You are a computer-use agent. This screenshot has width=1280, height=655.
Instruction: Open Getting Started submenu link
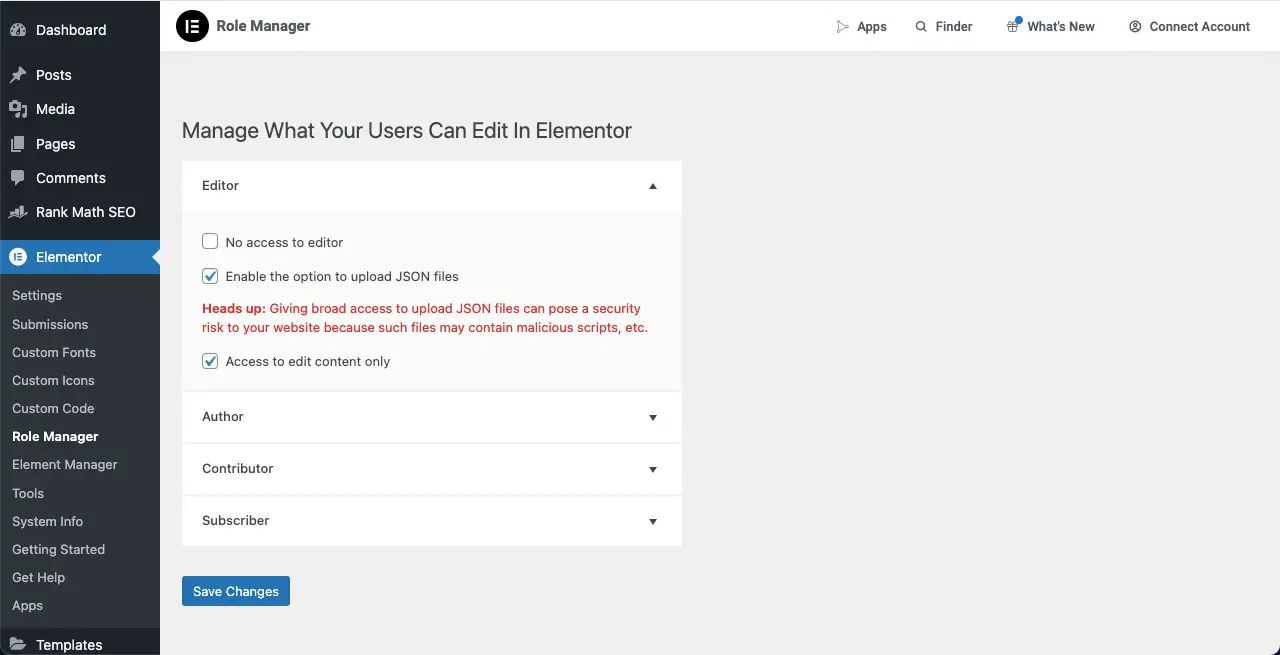[x=58, y=549]
